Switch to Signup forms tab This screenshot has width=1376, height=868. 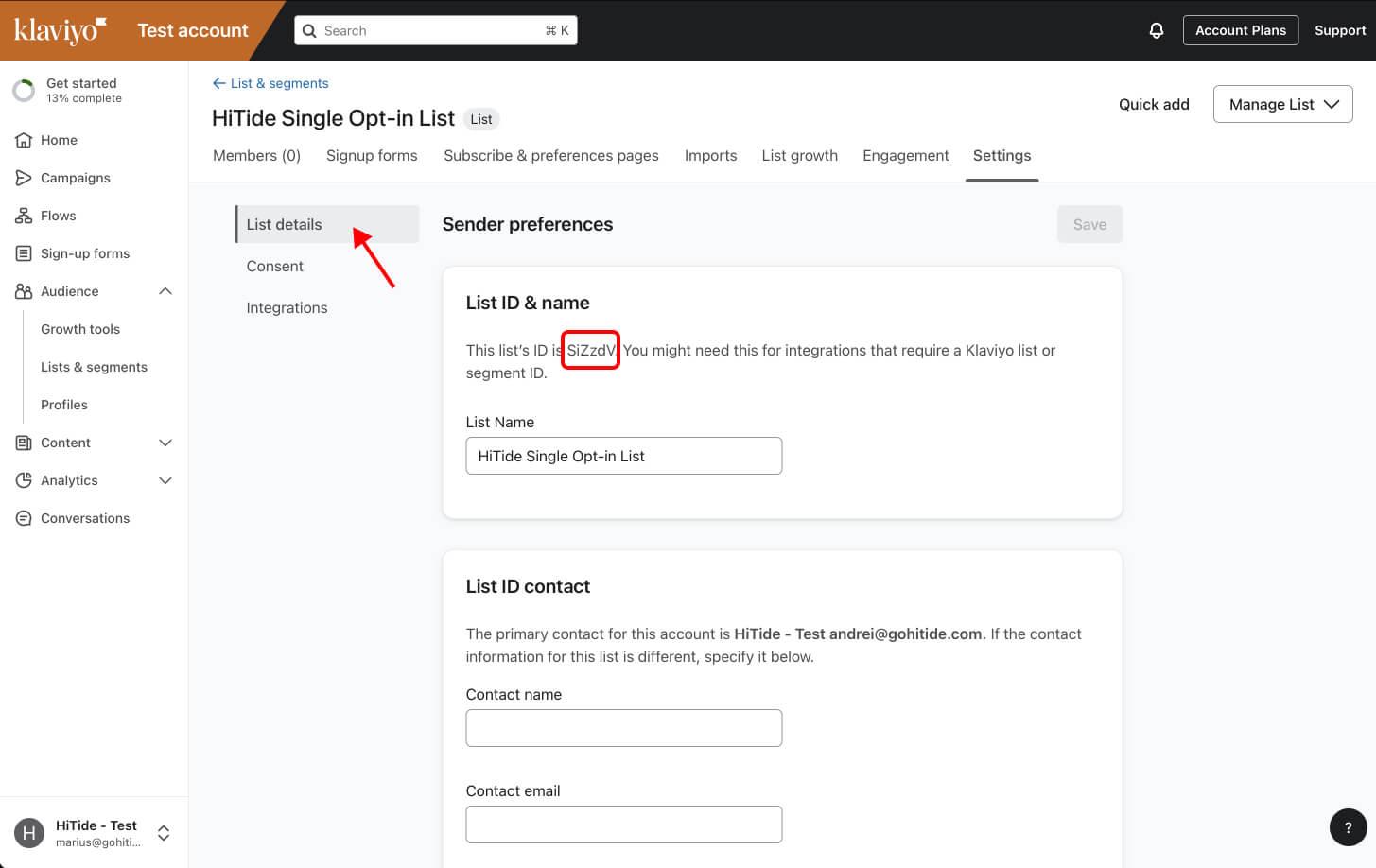click(x=372, y=156)
